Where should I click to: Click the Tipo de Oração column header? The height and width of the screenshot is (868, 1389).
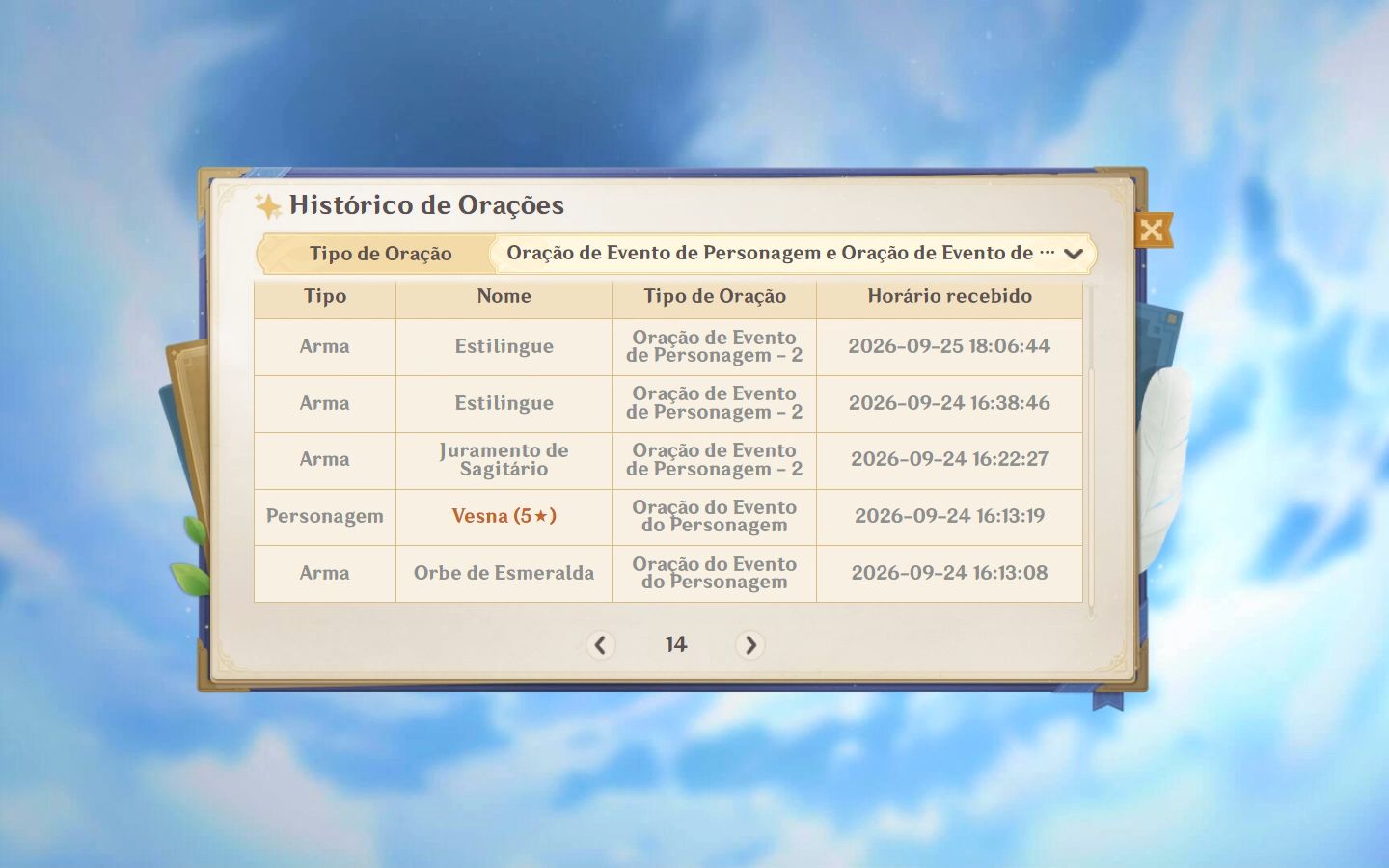715,296
